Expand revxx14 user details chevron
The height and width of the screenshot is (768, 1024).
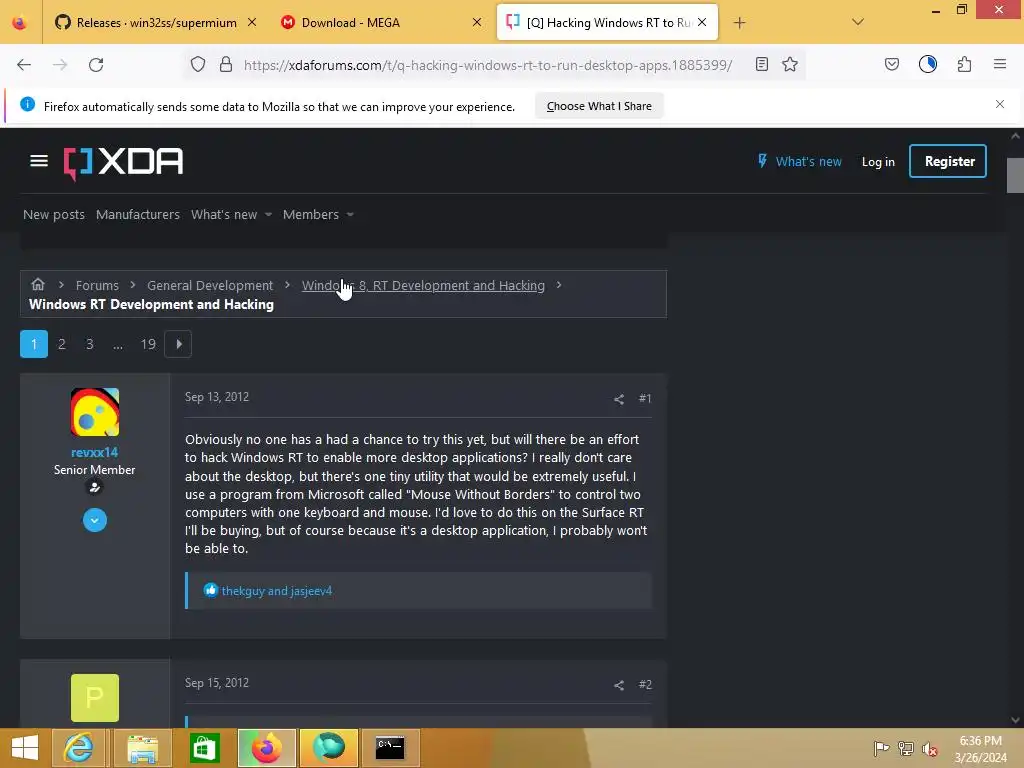(x=95, y=520)
